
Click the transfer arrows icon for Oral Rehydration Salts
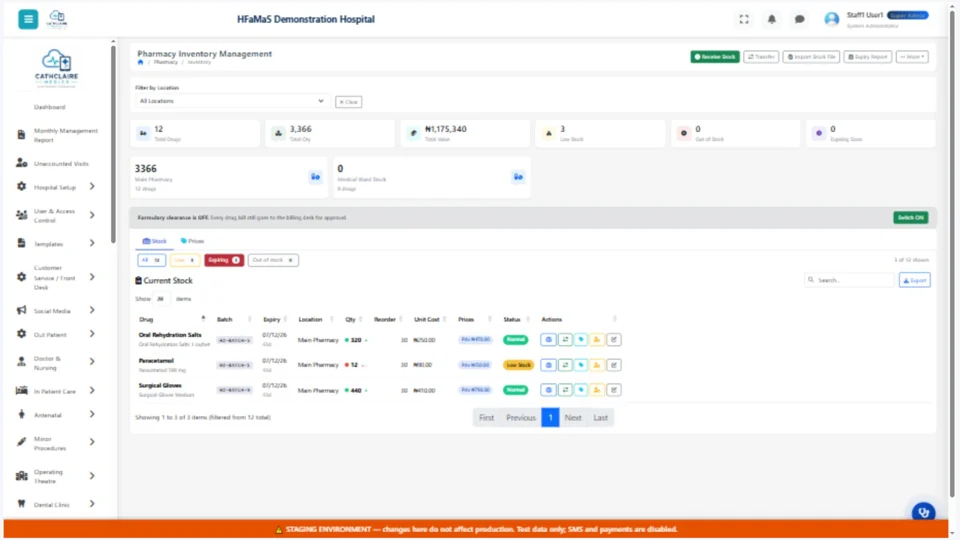564,340
